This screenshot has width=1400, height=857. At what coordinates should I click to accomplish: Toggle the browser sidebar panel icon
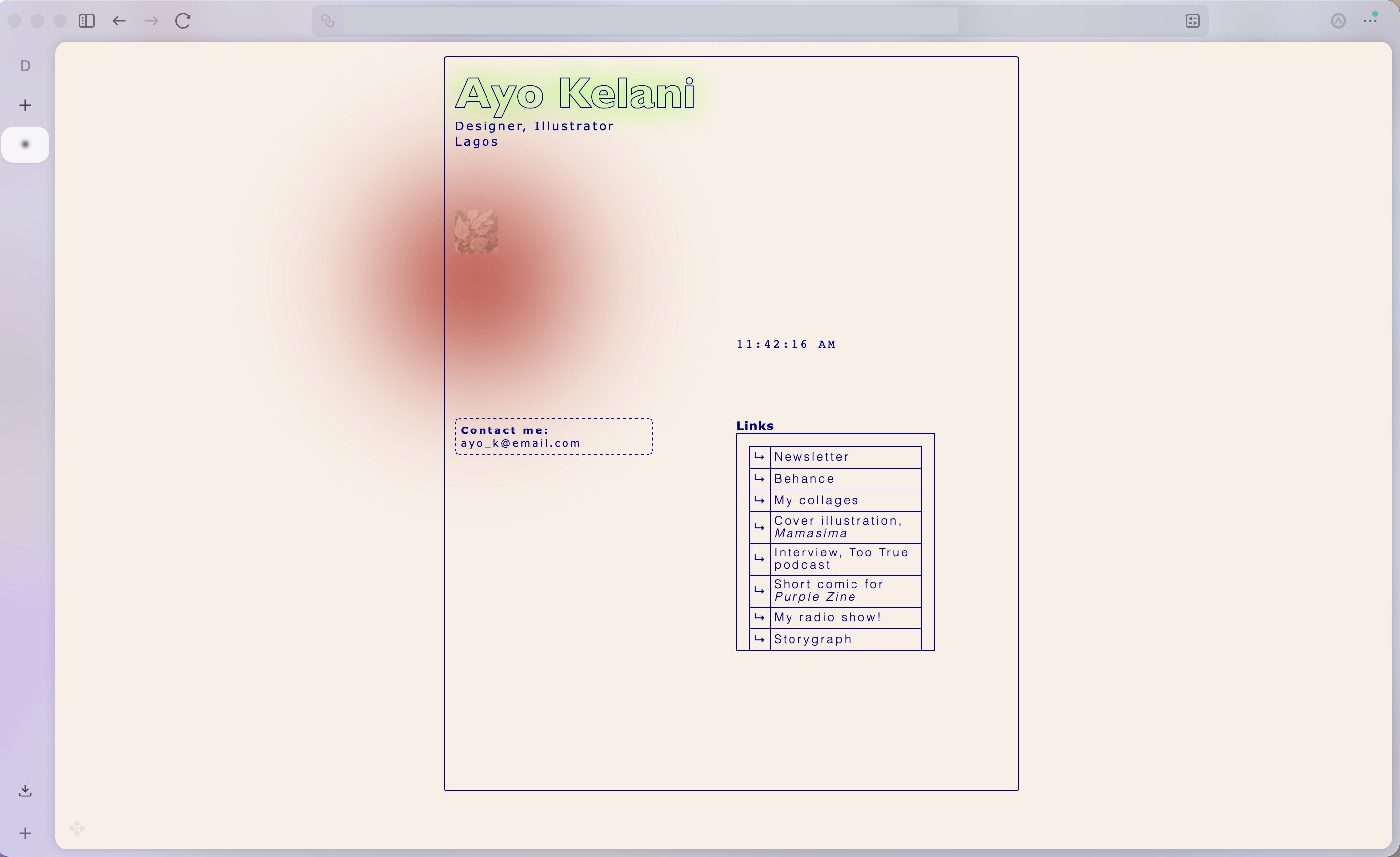coord(86,21)
